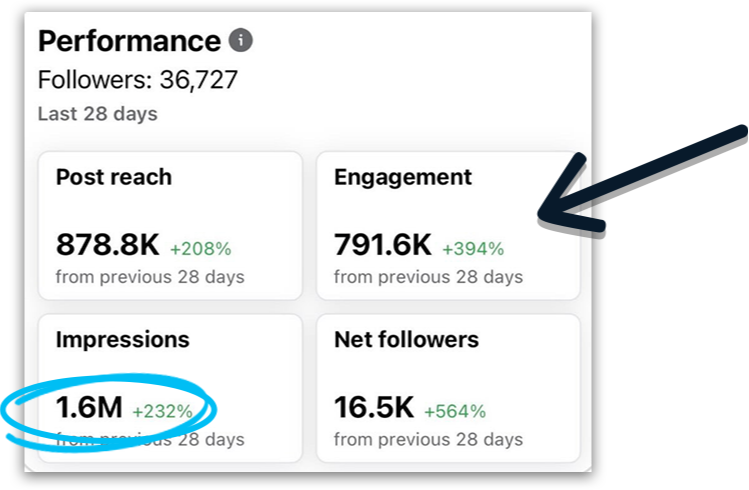Select the Last 28 days label
This screenshot has height=490, width=749.
(x=97, y=114)
